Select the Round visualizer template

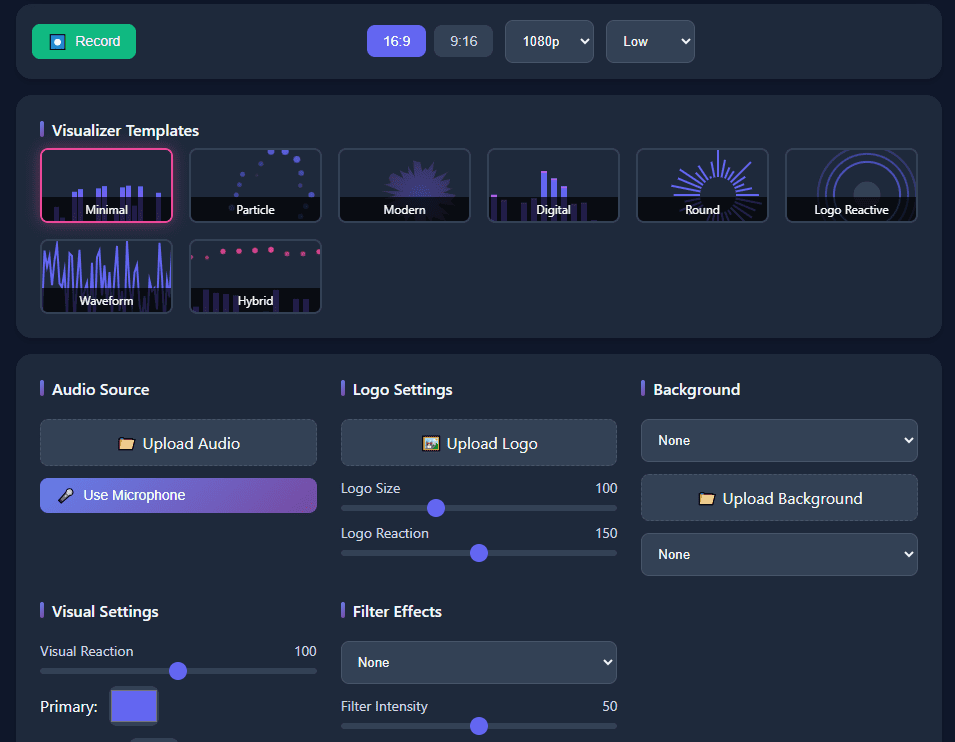tap(702, 184)
